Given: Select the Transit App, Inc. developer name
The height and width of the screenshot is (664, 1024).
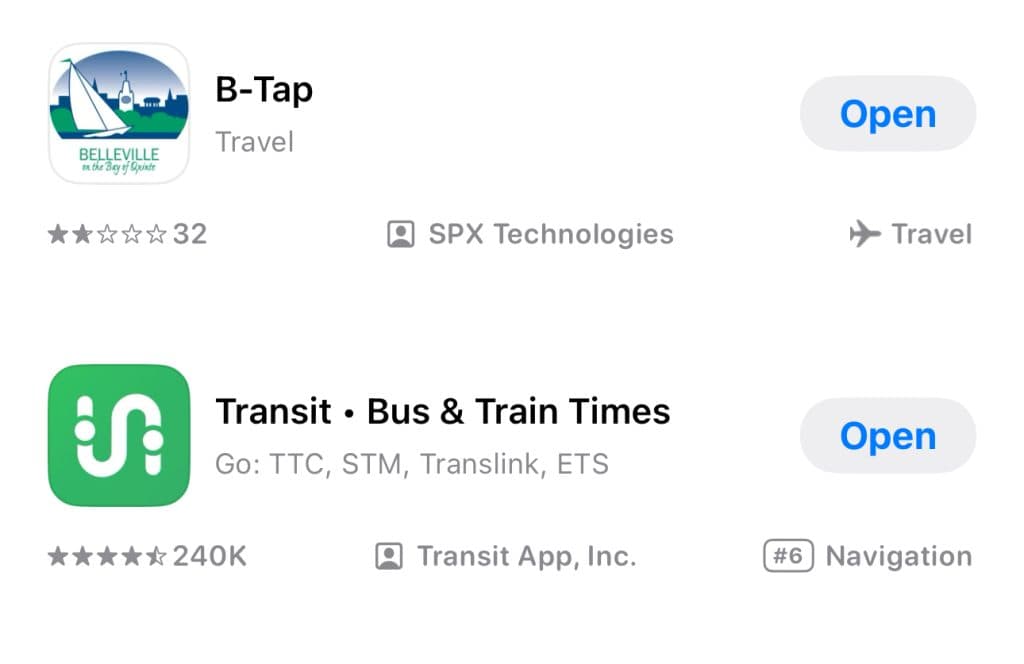Looking at the screenshot, I should pyautogui.click(x=526, y=556).
